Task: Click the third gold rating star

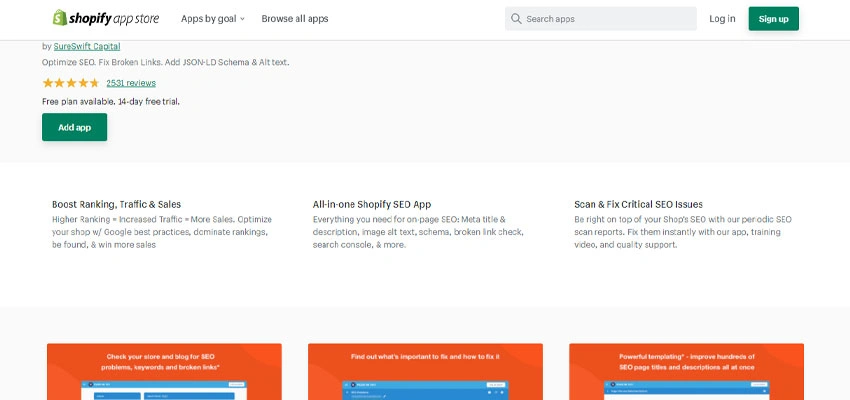Action: coord(70,83)
